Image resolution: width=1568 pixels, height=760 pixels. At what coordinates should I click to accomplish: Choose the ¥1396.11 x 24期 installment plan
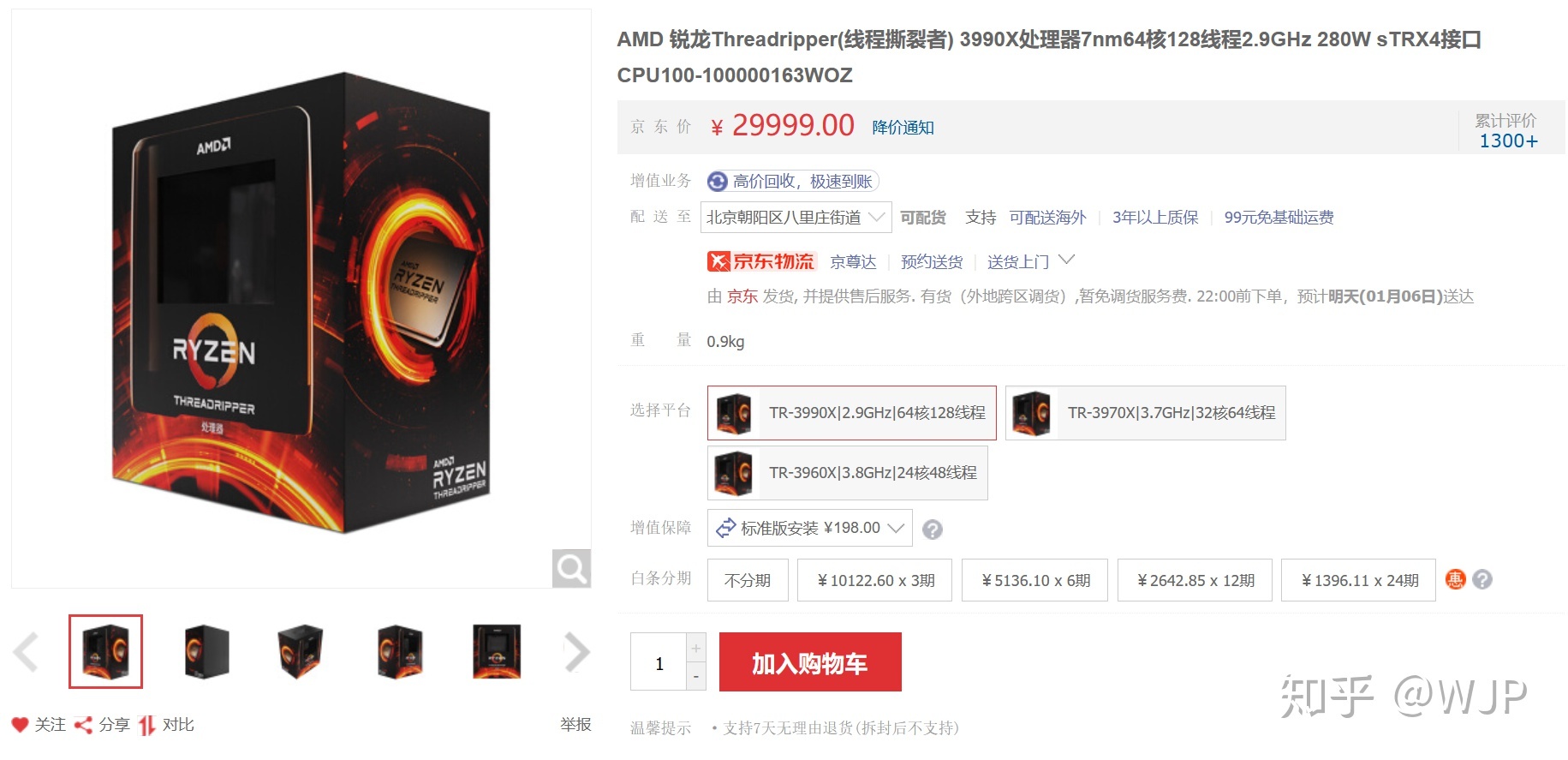click(x=1358, y=580)
